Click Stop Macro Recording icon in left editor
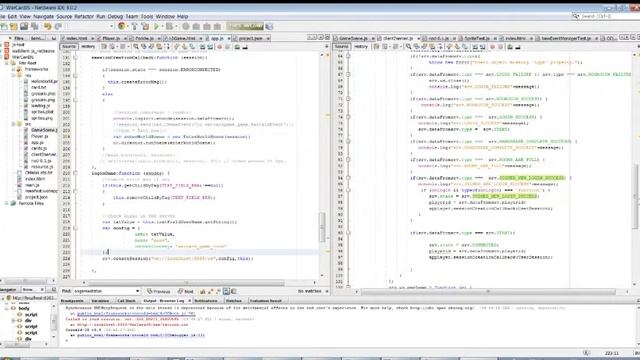This screenshot has width=640, height=360. [x=228, y=47]
